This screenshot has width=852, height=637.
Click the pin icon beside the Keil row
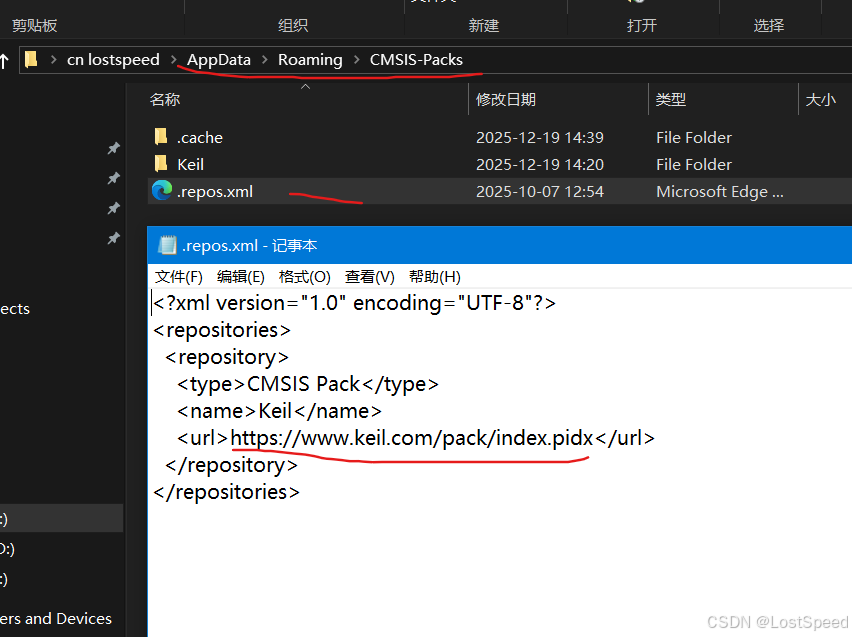(x=113, y=178)
